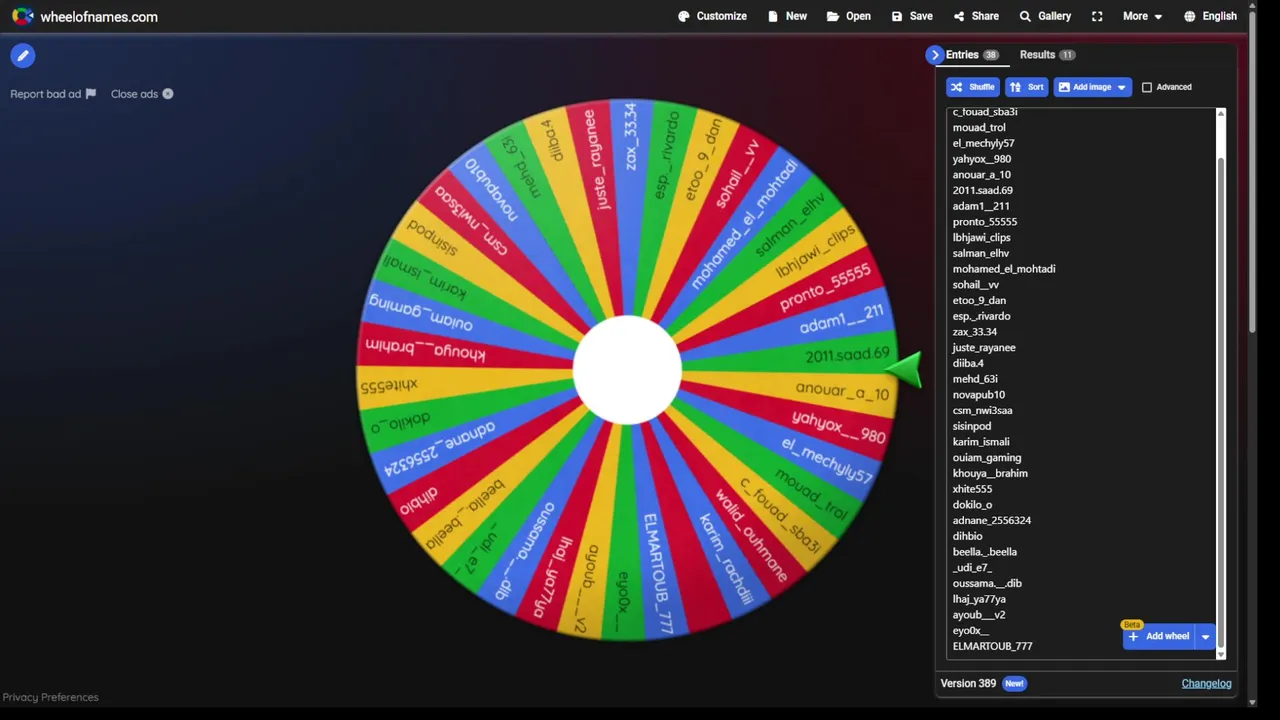
Task: Click the Sort button
Action: pyautogui.click(x=1027, y=87)
